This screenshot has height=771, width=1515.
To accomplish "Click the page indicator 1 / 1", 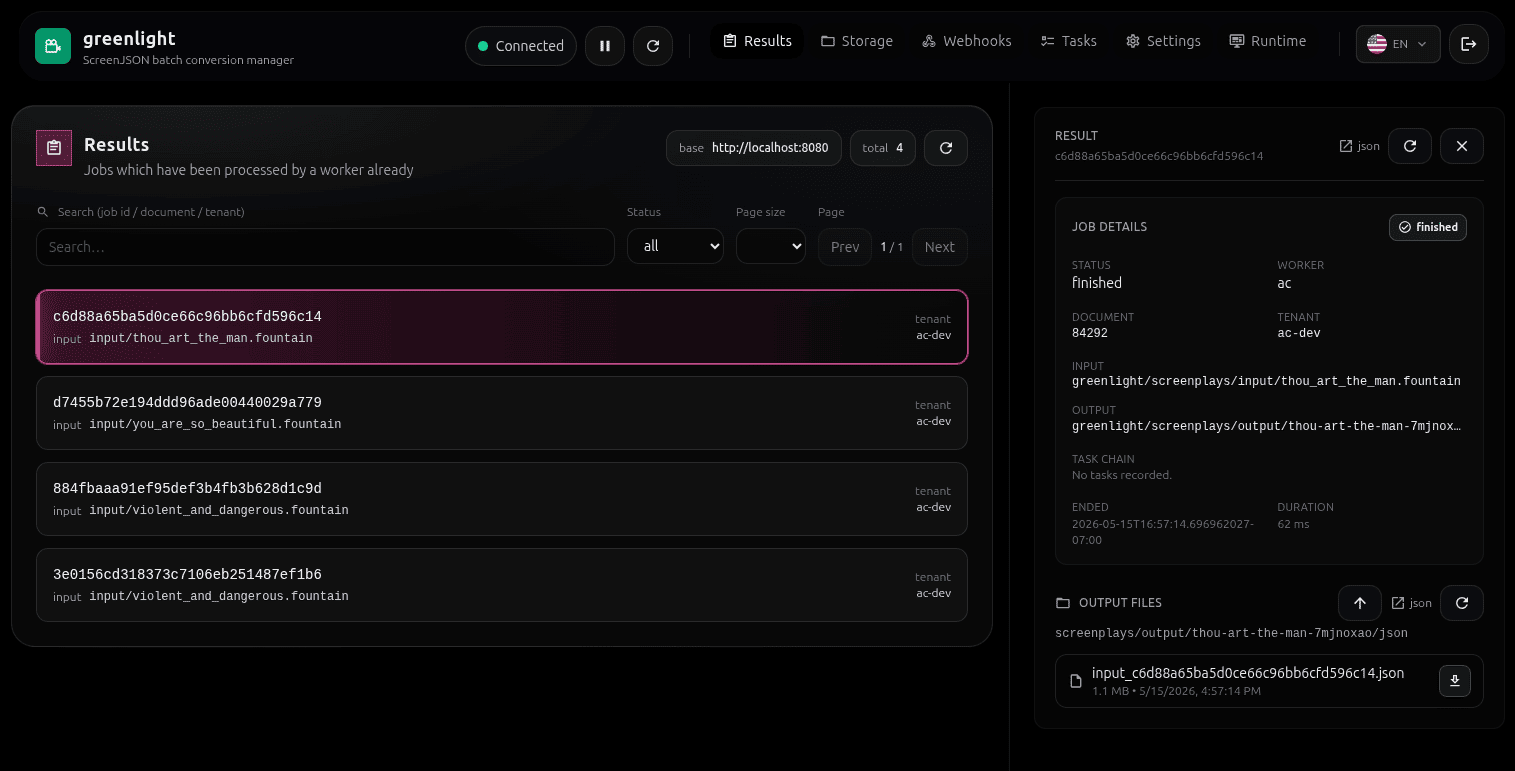I will point(892,247).
